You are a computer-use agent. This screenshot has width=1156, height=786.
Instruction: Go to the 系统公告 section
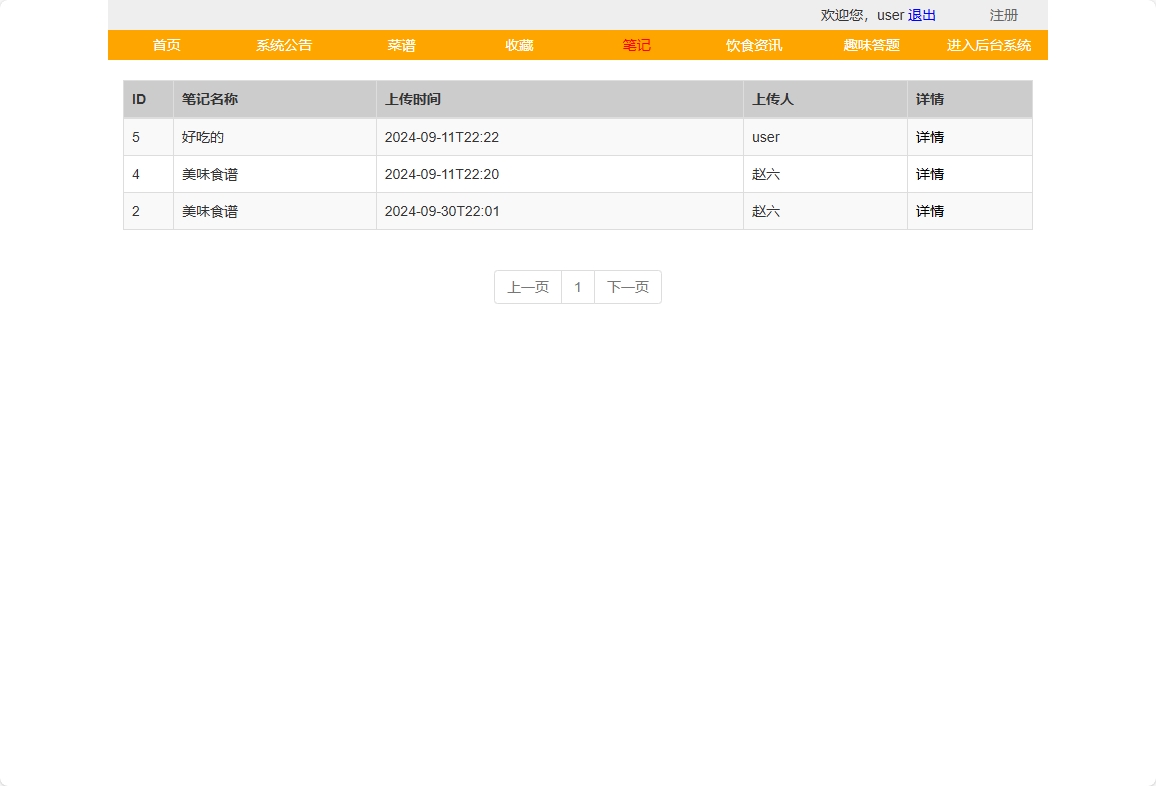pyautogui.click(x=283, y=45)
